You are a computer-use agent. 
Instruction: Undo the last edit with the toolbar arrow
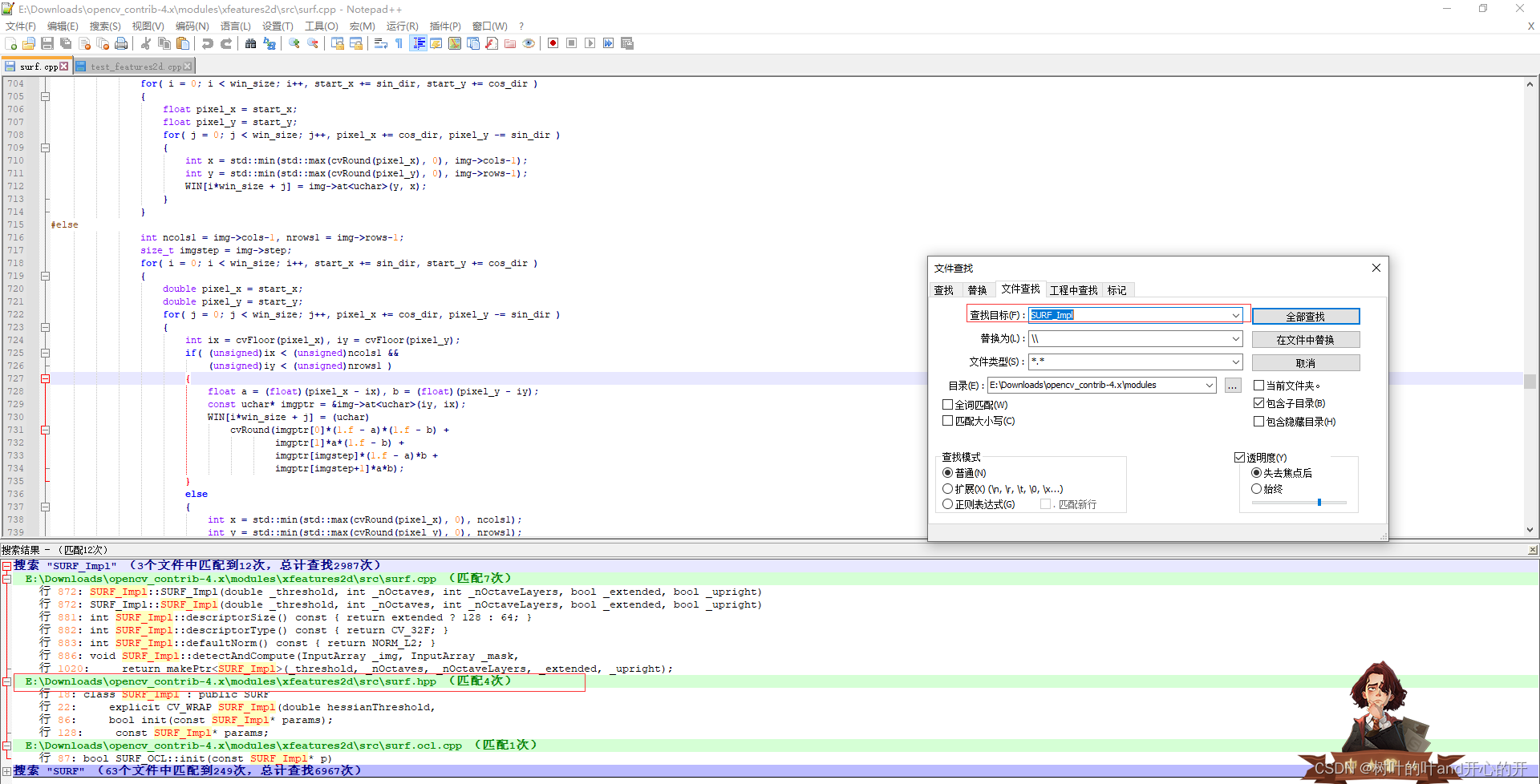(207, 43)
